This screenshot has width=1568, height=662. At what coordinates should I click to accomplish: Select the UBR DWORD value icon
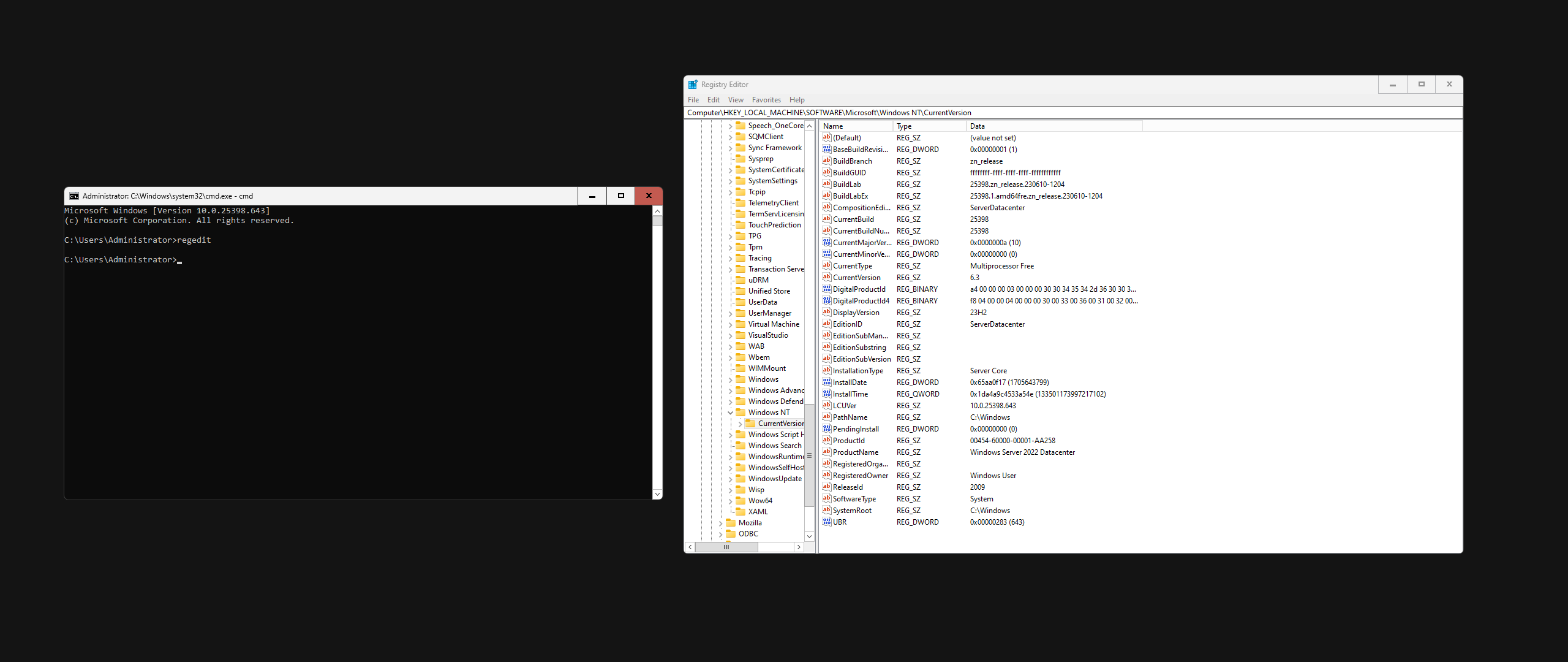point(826,522)
